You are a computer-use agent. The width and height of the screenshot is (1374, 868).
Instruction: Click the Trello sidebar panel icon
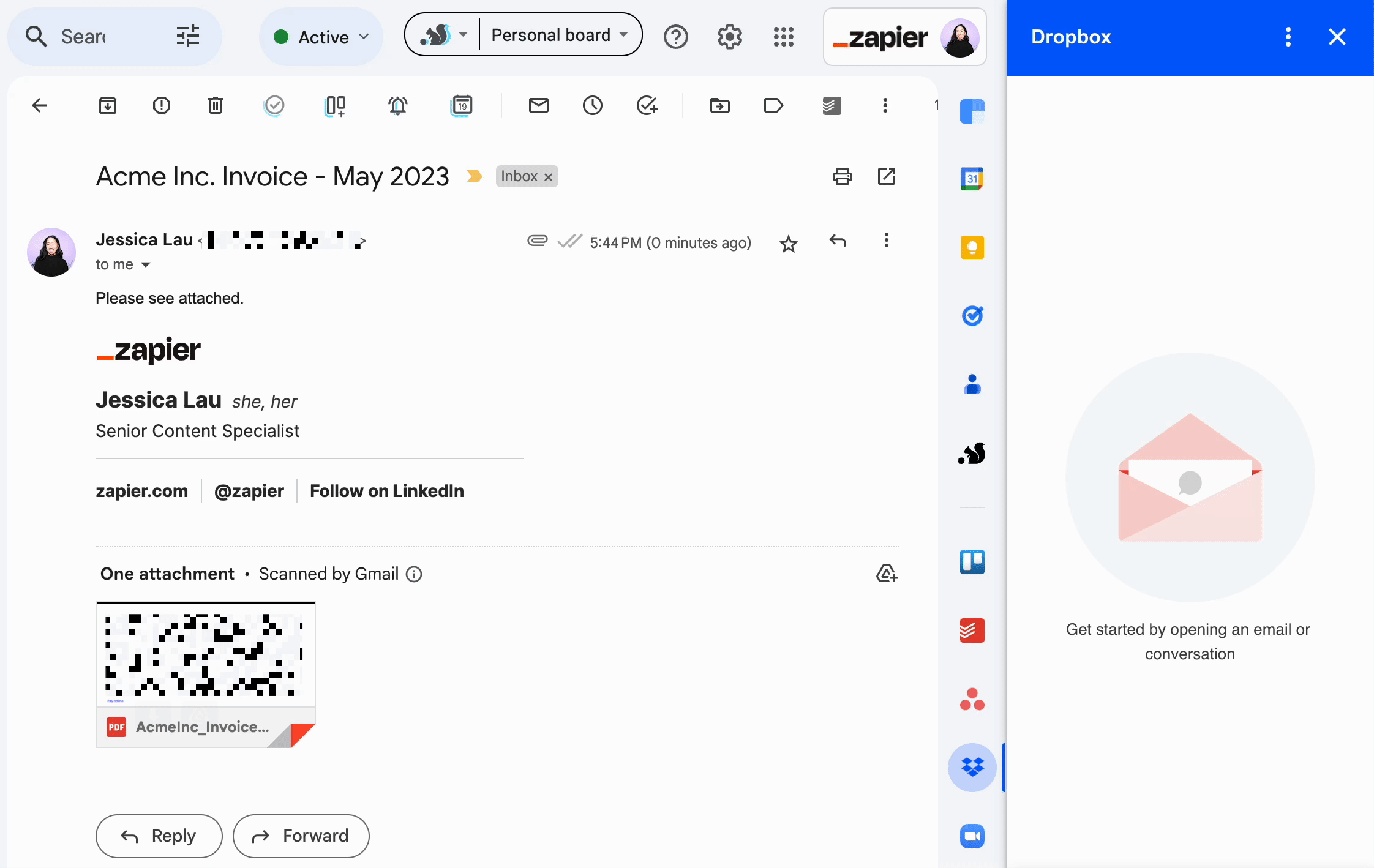tap(972, 562)
